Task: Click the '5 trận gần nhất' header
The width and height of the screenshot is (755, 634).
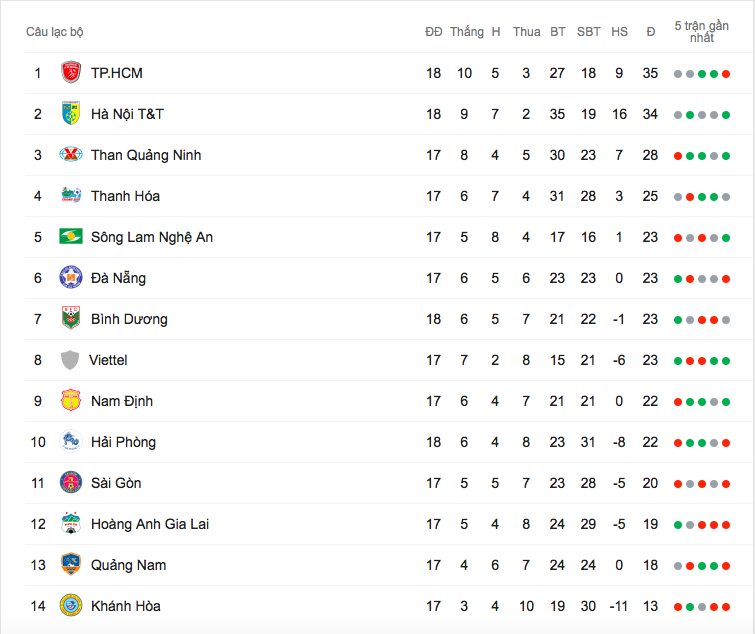Action: point(701,31)
